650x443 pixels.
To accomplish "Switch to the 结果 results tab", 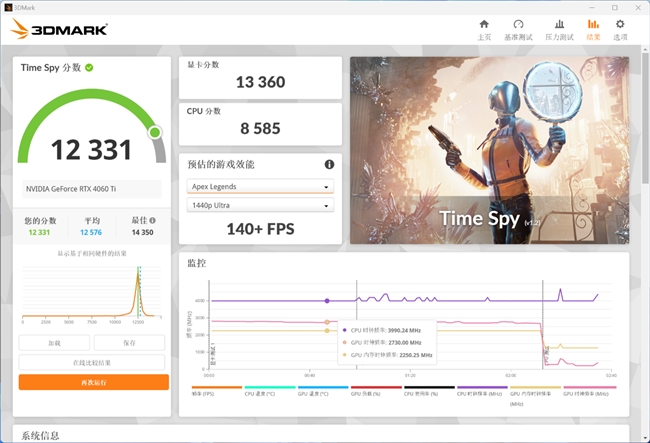I will (x=593, y=30).
